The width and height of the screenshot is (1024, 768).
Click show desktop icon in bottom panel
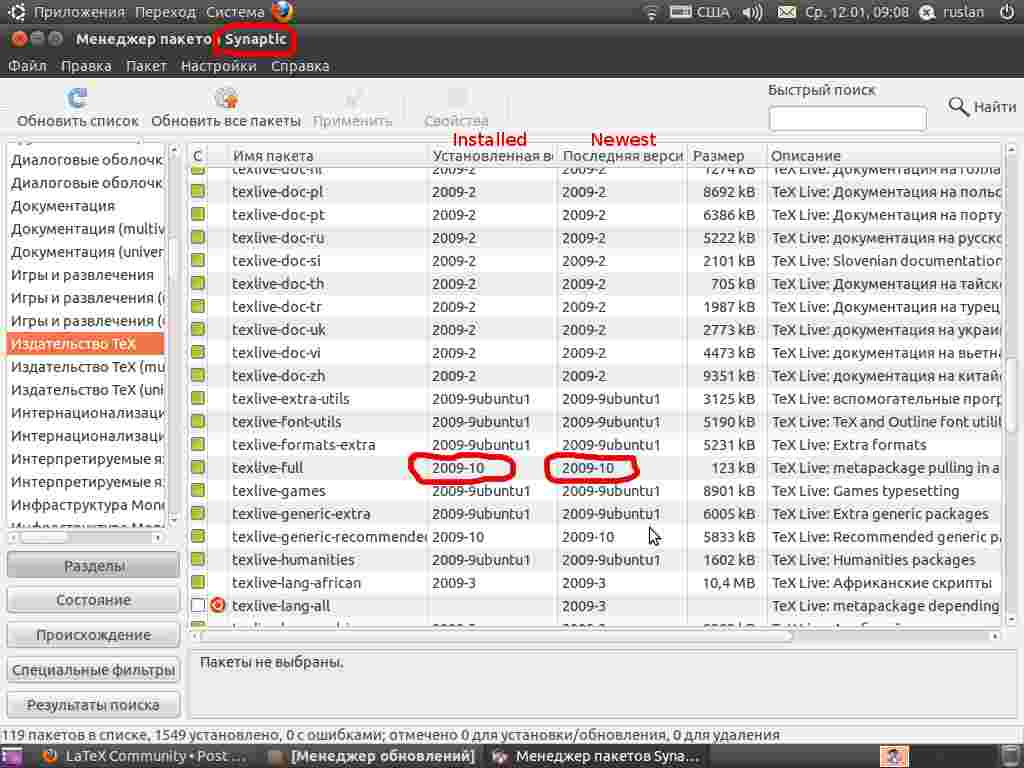click(12, 757)
